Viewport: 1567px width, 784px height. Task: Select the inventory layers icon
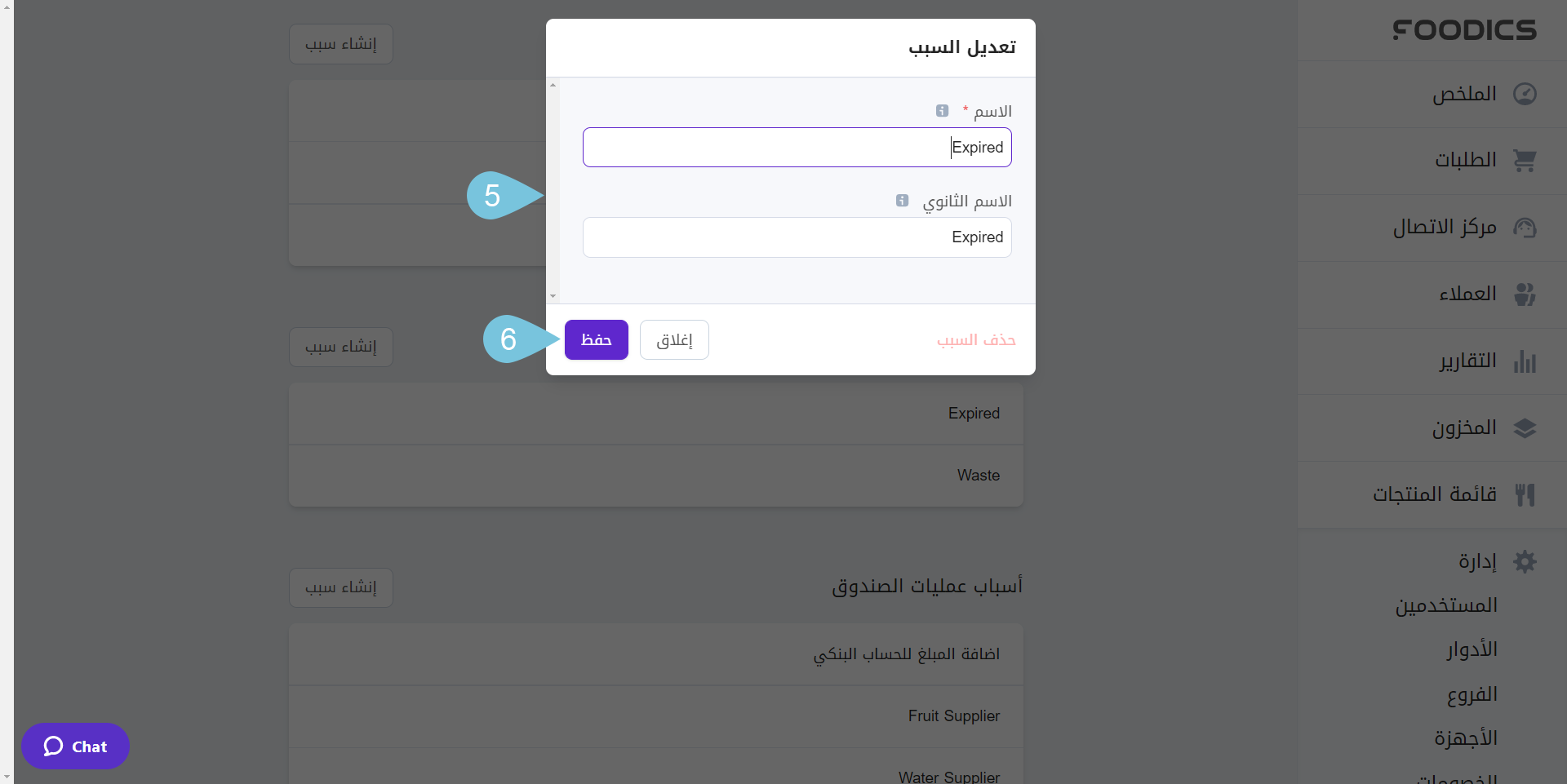point(1525,428)
